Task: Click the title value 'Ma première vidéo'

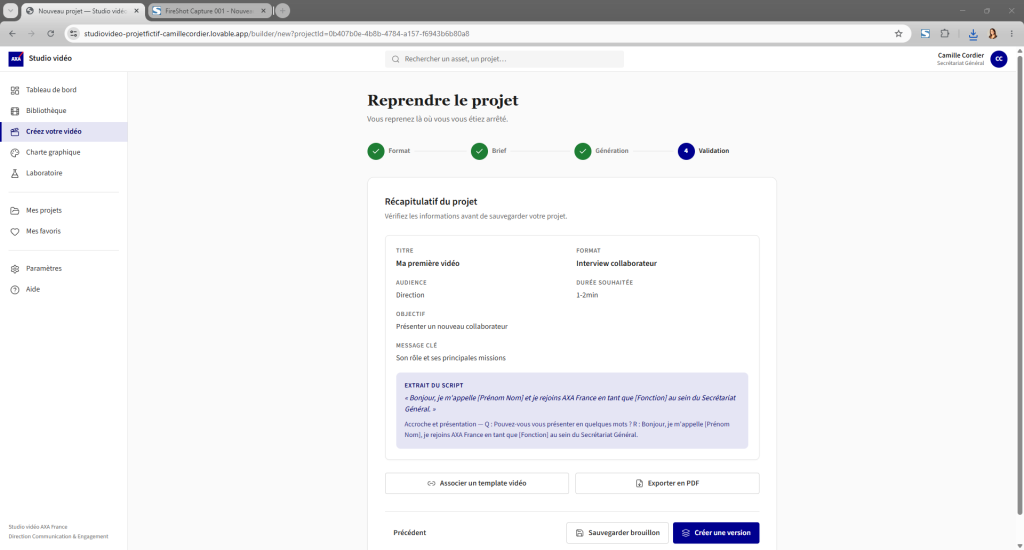Action: point(428,264)
